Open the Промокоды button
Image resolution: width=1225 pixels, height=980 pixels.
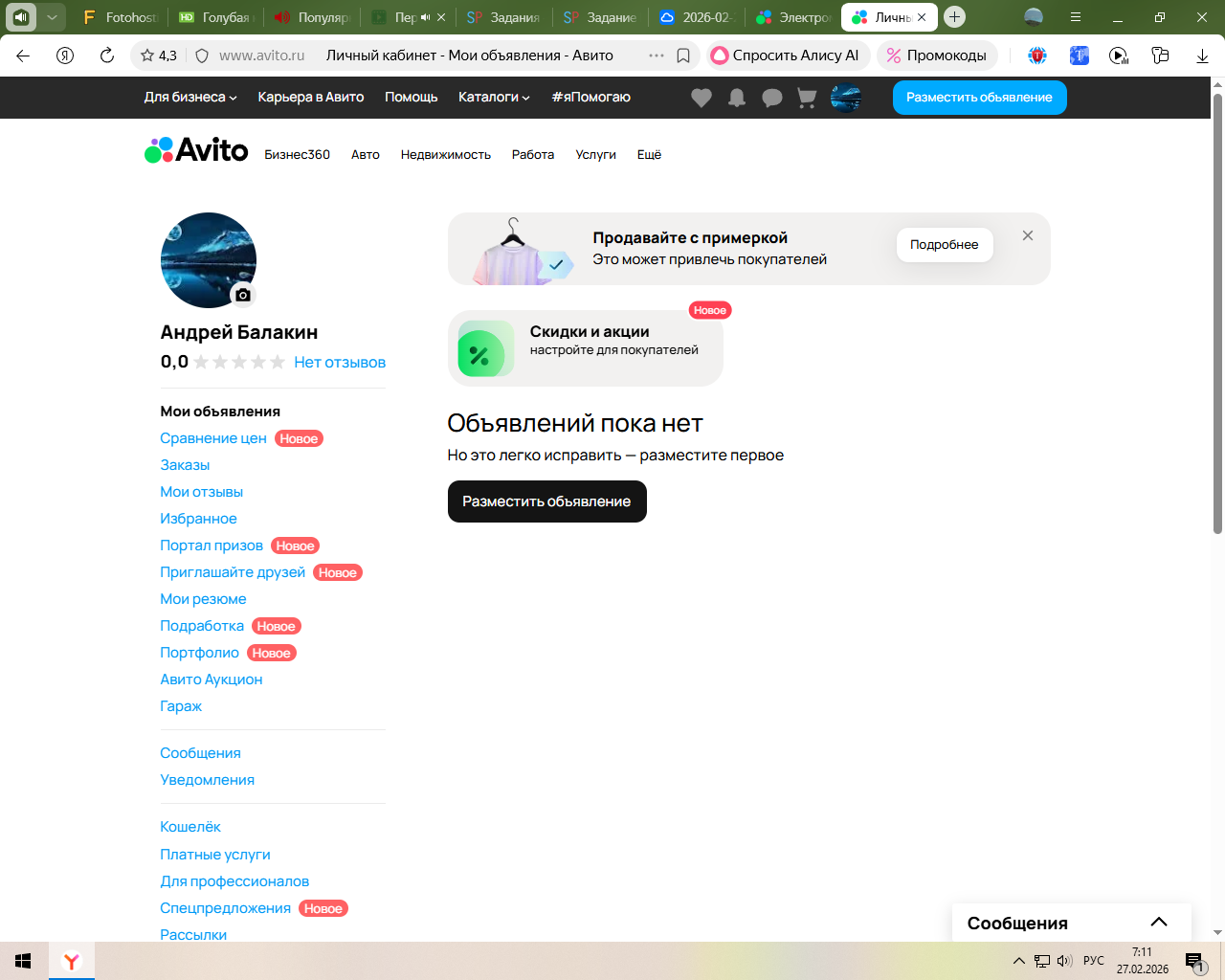(937, 56)
